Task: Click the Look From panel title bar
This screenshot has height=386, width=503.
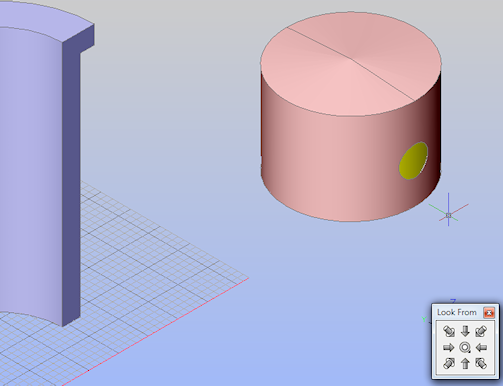Action: [457, 312]
